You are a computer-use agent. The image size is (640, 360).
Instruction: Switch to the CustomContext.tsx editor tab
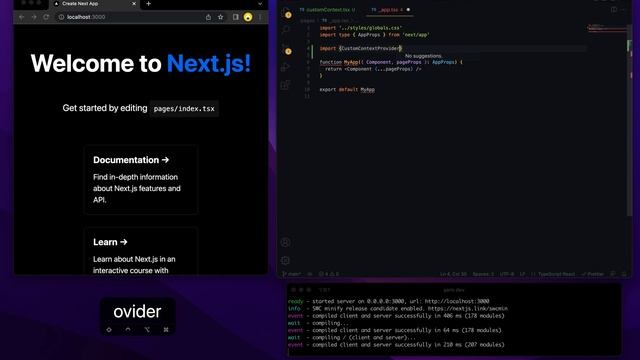pos(327,9)
